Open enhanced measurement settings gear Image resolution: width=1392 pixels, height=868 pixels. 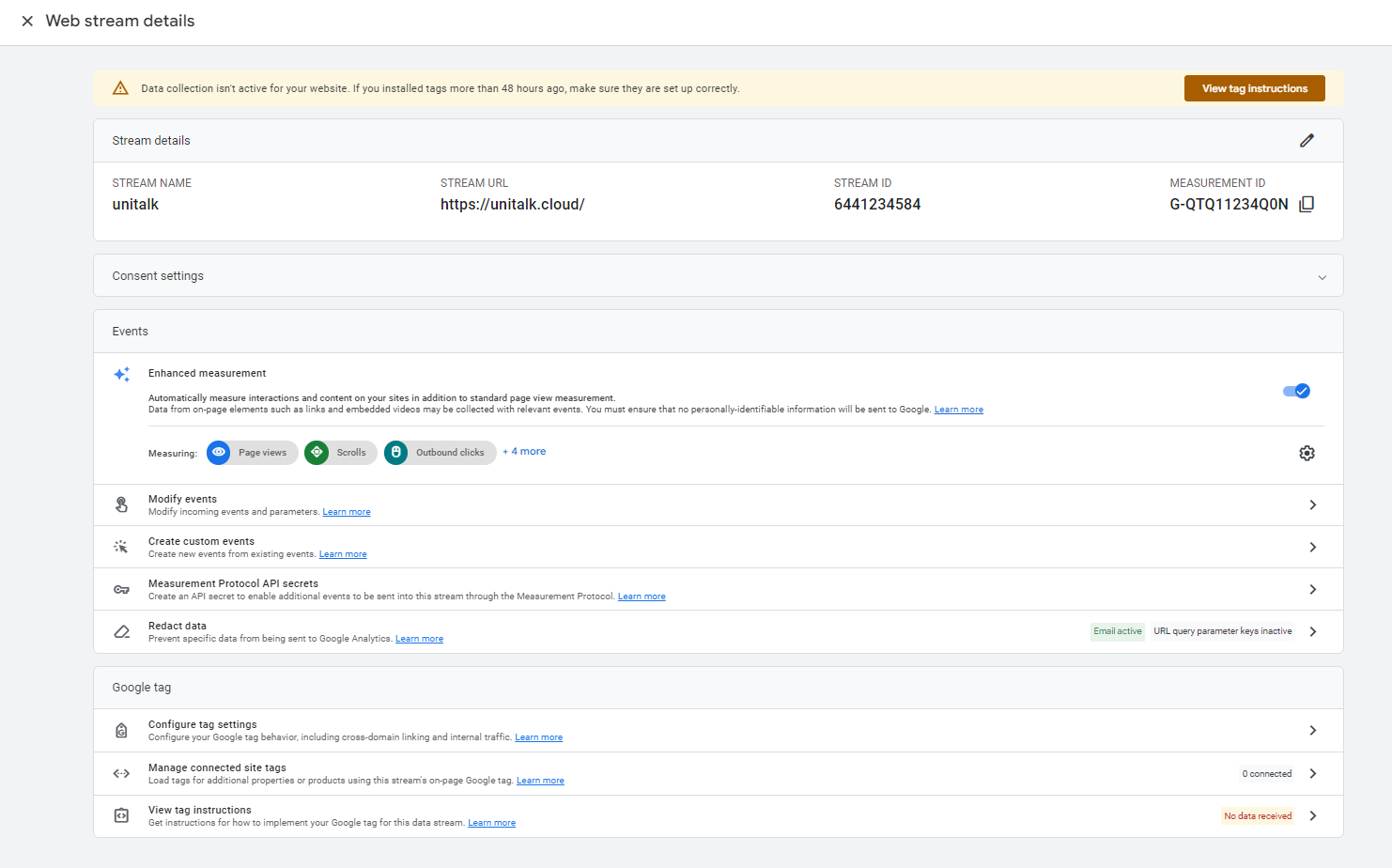click(x=1307, y=454)
